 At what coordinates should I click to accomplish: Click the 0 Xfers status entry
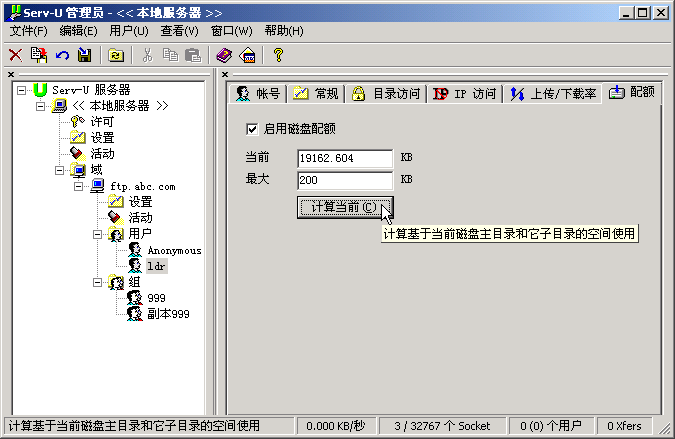coord(624,426)
